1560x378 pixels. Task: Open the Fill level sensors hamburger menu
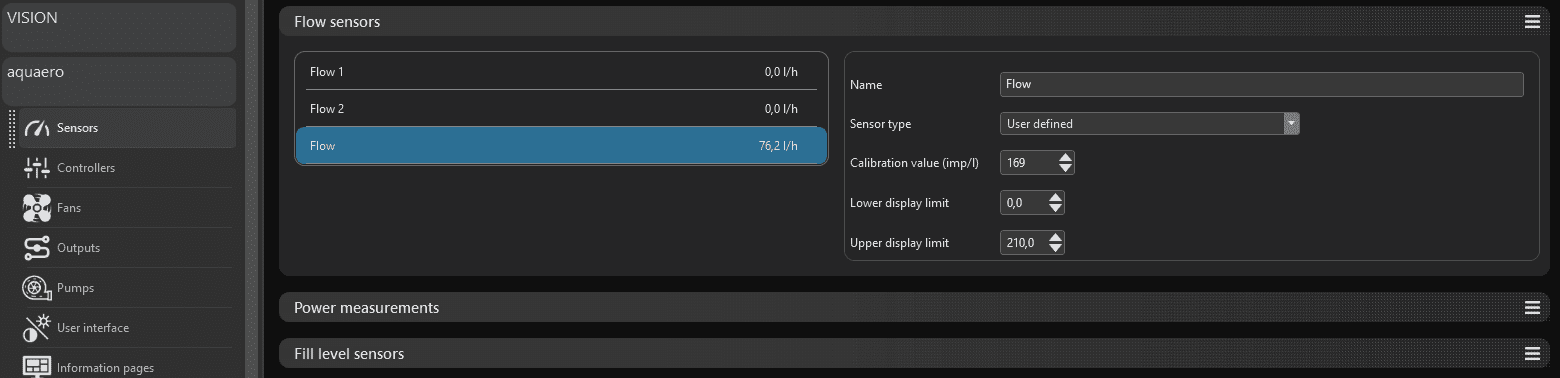(x=1532, y=354)
